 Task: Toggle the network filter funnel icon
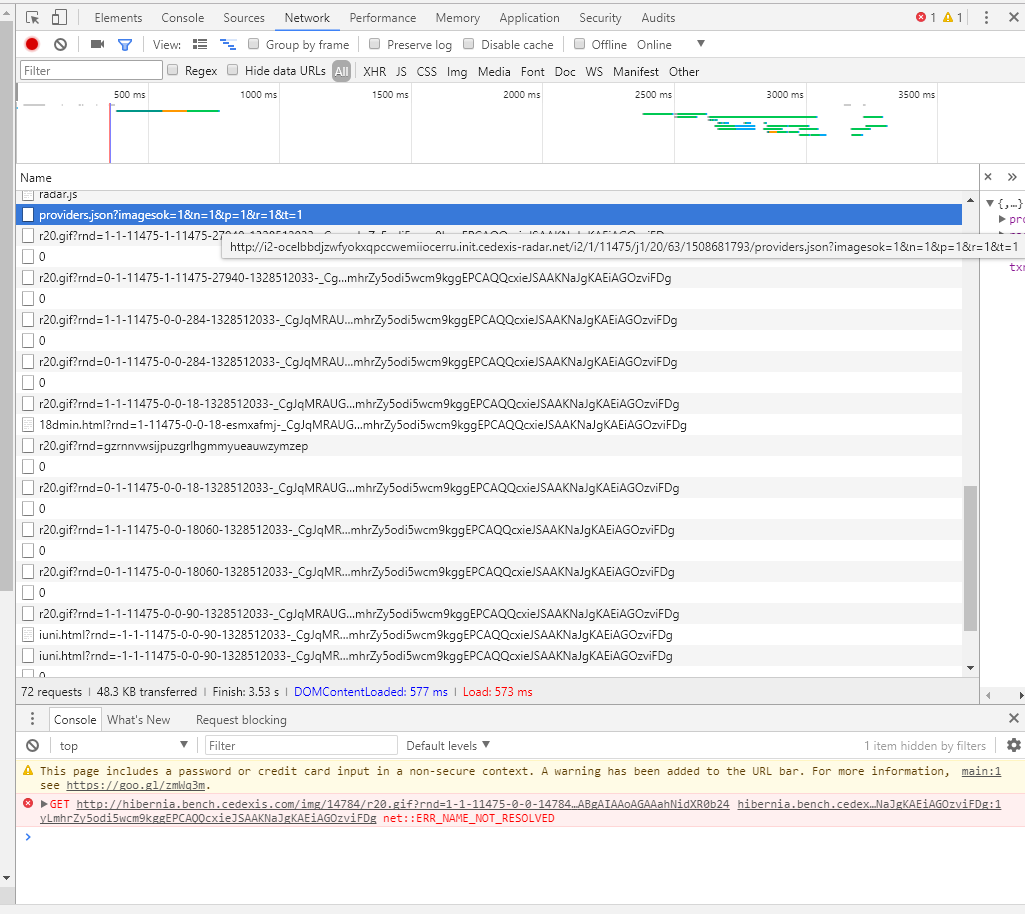(x=124, y=44)
